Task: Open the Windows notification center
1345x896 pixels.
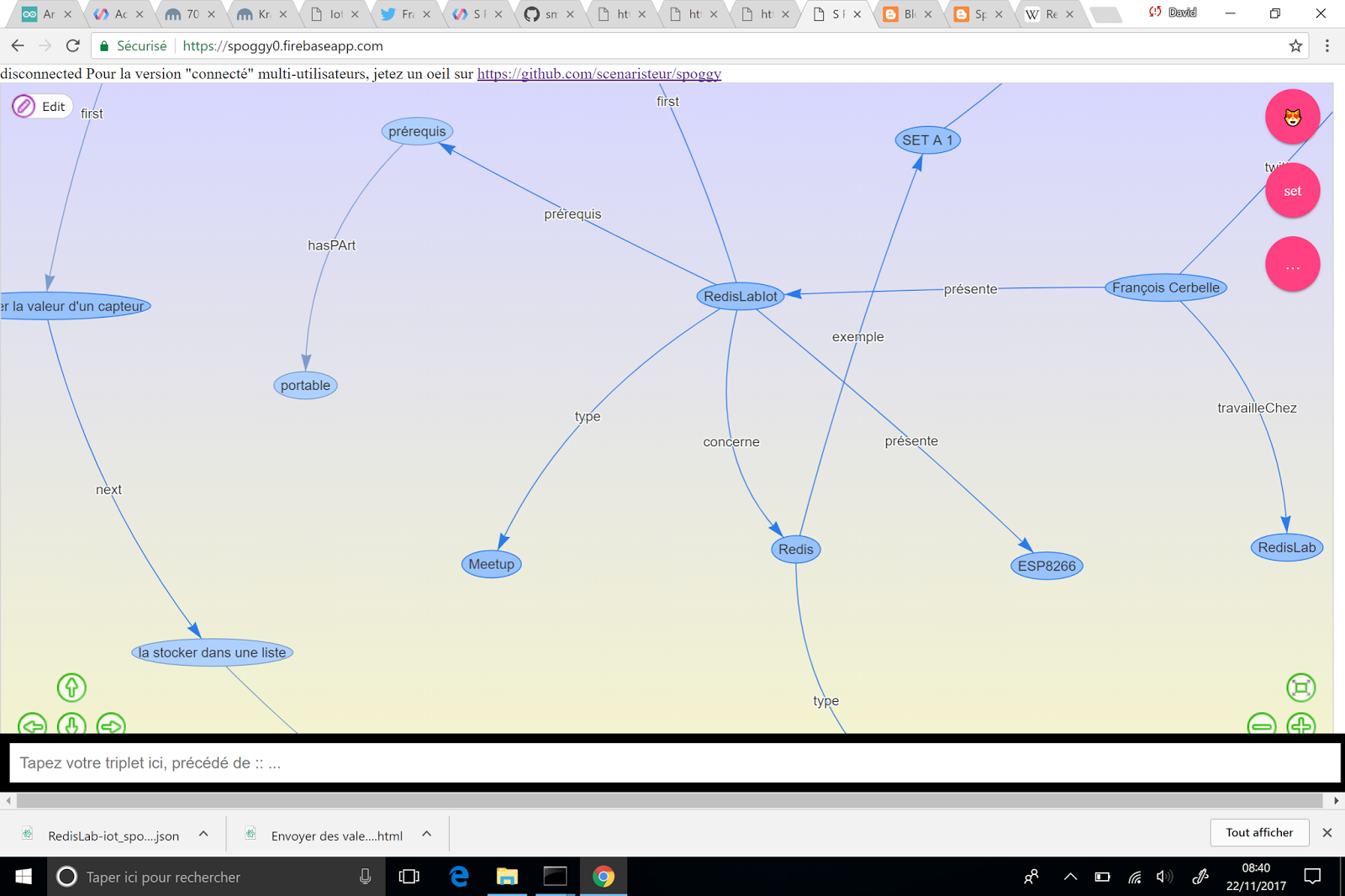Action: [1312, 877]
